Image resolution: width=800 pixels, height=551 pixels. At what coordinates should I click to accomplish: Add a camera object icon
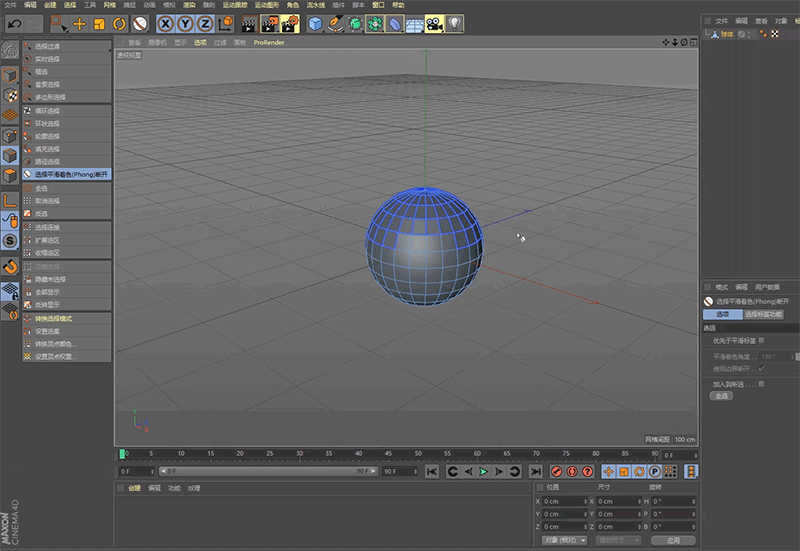click(x=434, y=24)
